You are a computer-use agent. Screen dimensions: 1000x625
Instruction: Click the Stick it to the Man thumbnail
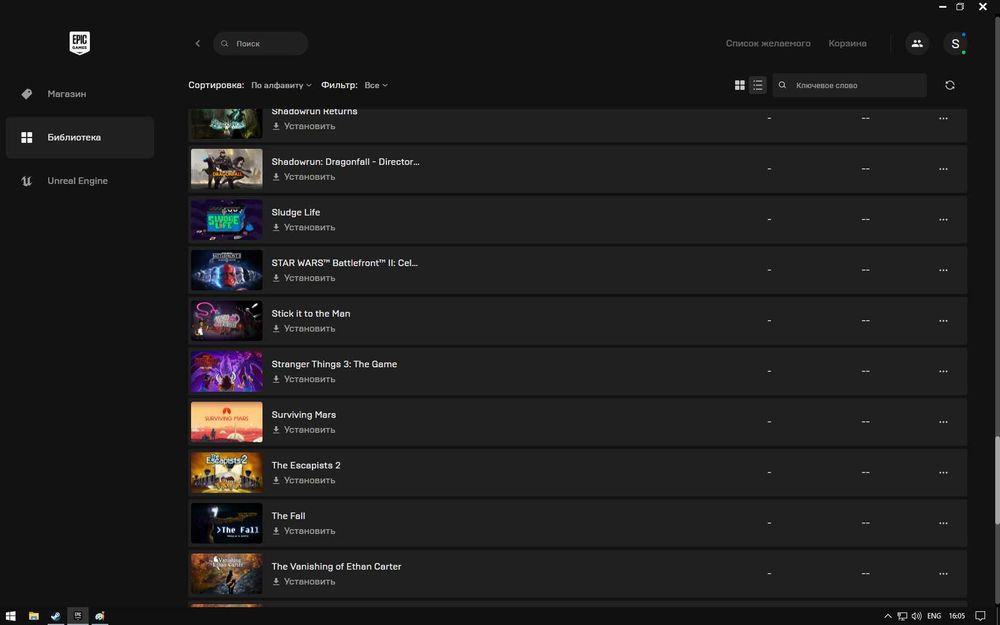coord(226,321)
